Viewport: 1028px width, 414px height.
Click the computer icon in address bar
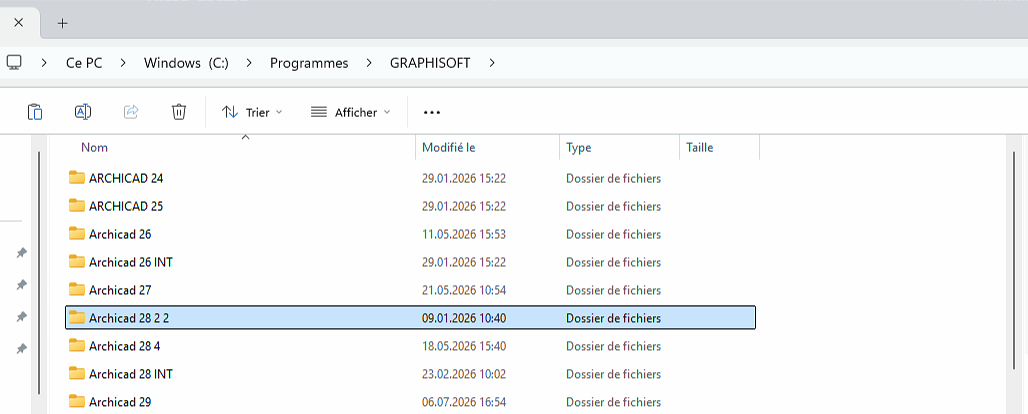pyautogui.click(x=14, y=62)
